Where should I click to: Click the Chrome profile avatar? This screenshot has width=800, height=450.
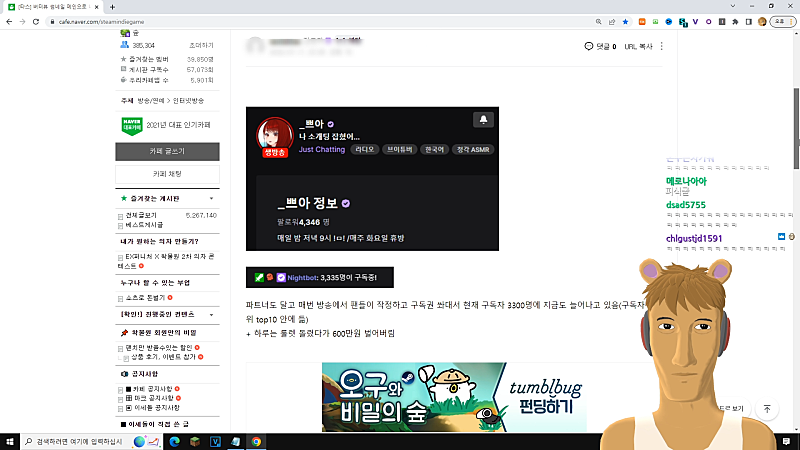762,22
